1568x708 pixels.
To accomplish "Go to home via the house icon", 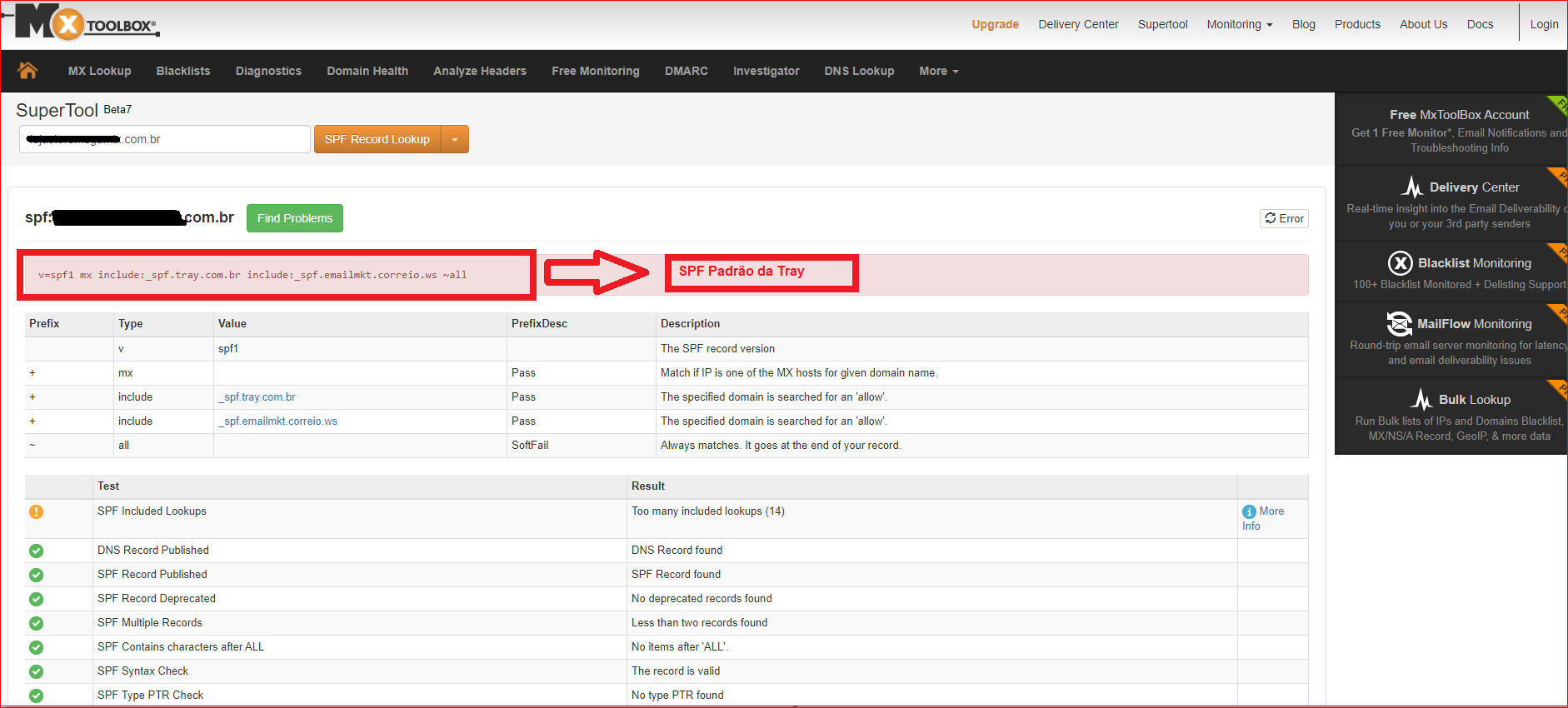I will pyautogui.click(x=27, y=71).
